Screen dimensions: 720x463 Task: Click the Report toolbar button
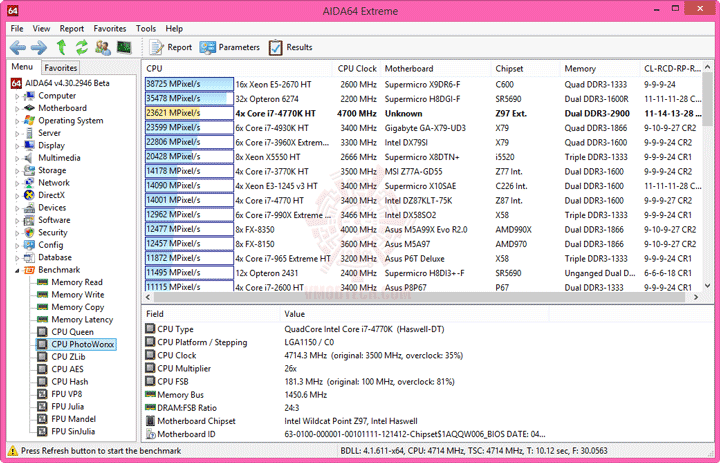click(x=171, y=47)
